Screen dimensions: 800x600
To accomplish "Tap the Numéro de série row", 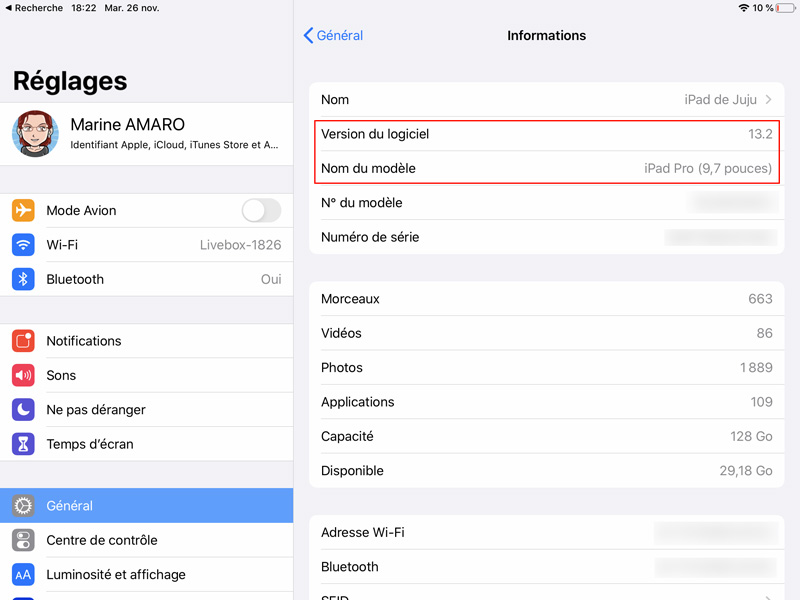I will click(546, 237).
